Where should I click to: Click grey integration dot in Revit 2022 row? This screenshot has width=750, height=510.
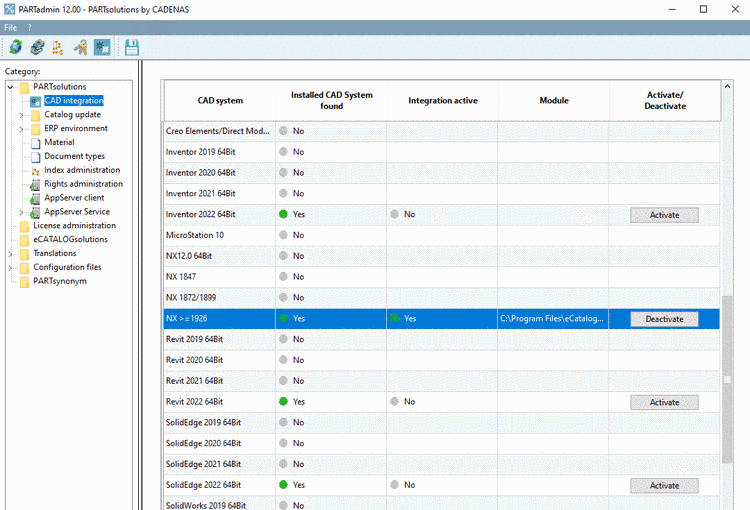(394, 401)
